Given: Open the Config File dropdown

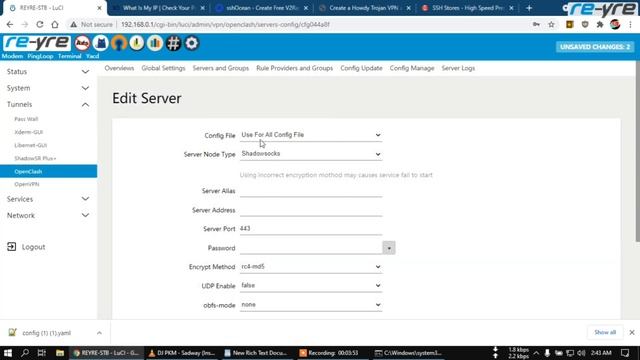Looking at the screenshot, I should point(311,135).
